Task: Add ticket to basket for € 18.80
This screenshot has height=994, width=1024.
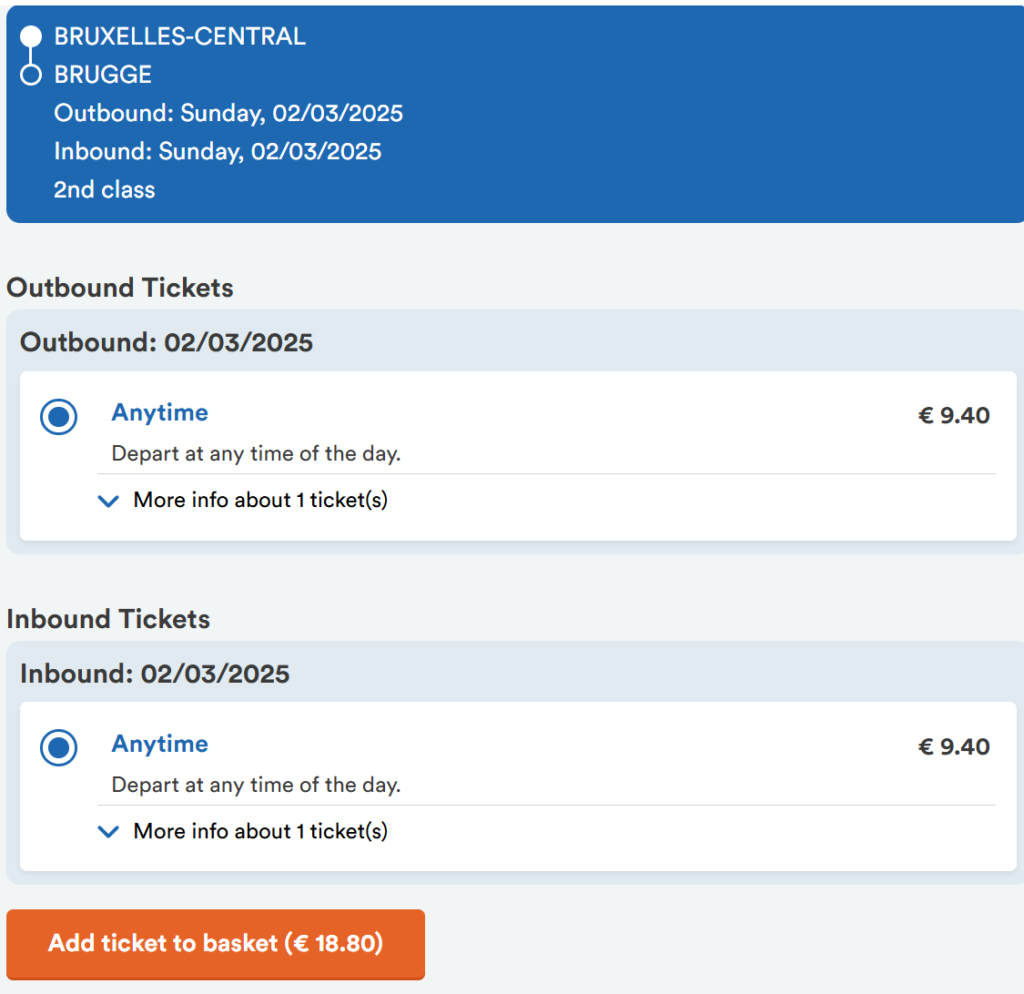Action: point(215,943)
